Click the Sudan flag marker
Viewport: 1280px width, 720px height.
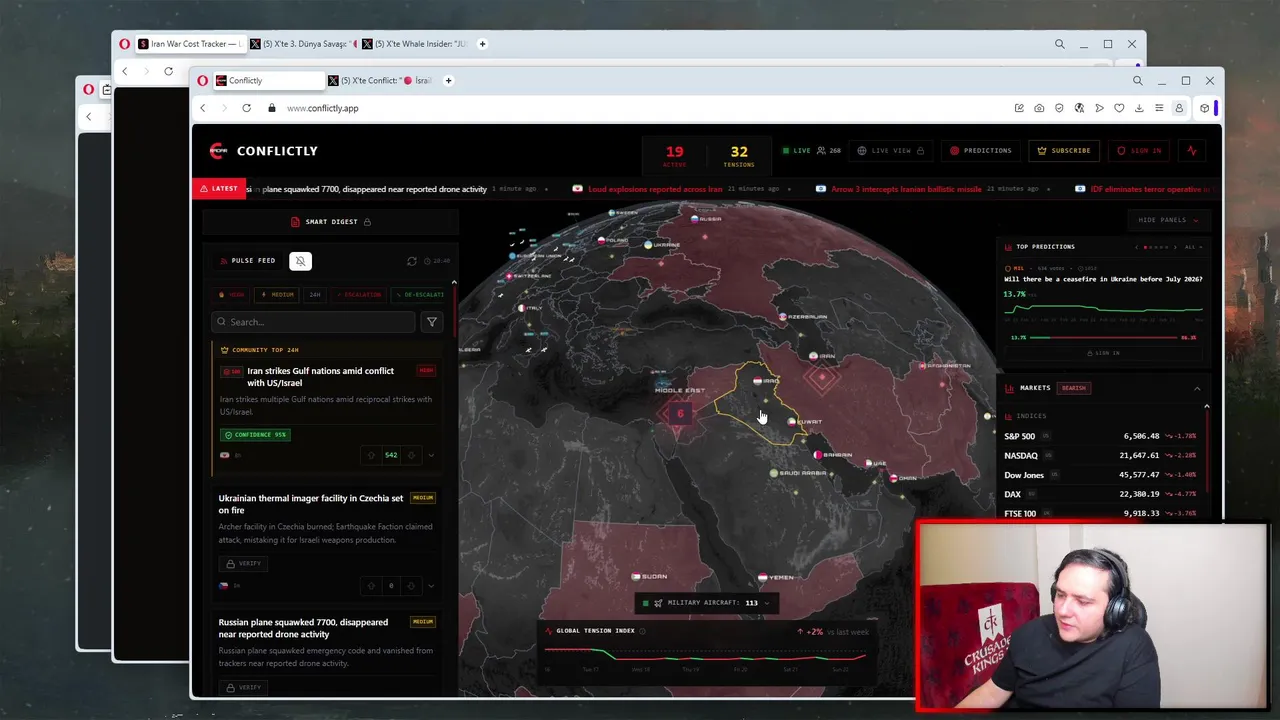tap(636, 577)
